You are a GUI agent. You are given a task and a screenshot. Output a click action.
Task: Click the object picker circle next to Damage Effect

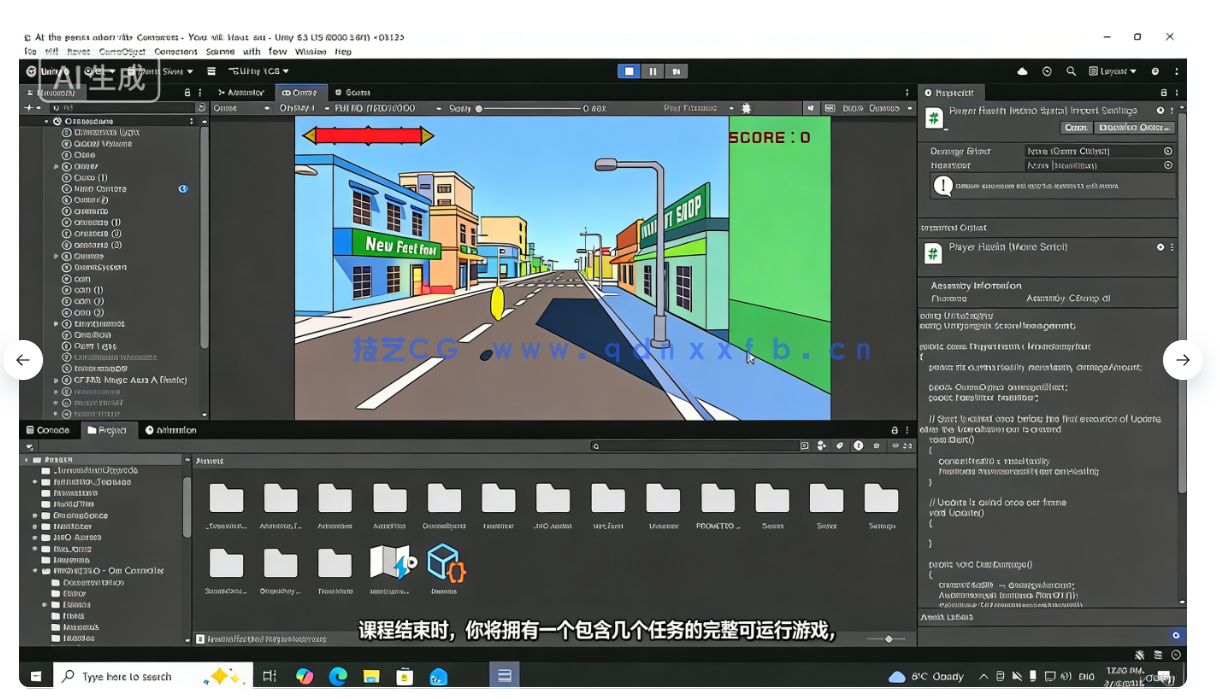click(x=1168, y=151)
